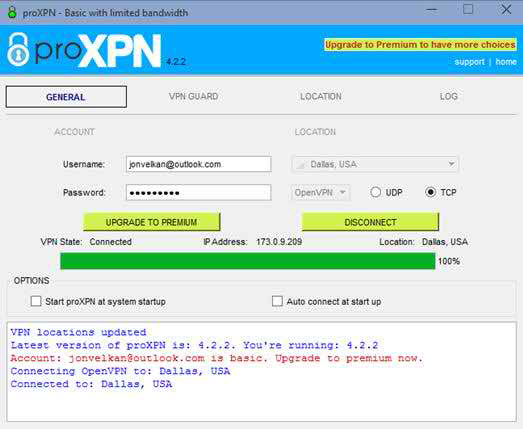Check Auto connect at start up
The height and width of the screenshot is (429, 523).
point(277,301)
